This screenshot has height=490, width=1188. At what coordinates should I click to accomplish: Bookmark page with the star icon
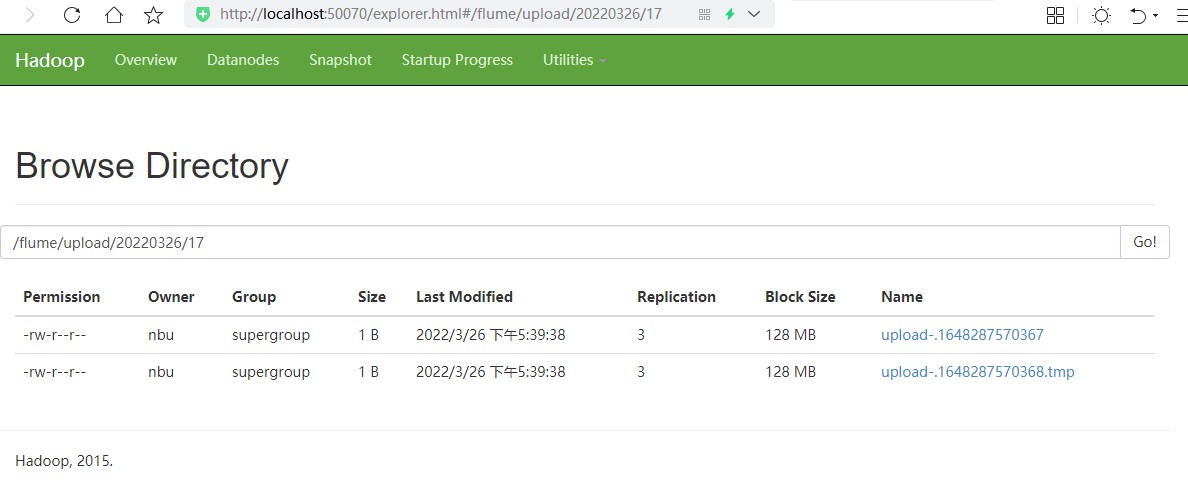(x=154, y=14)
